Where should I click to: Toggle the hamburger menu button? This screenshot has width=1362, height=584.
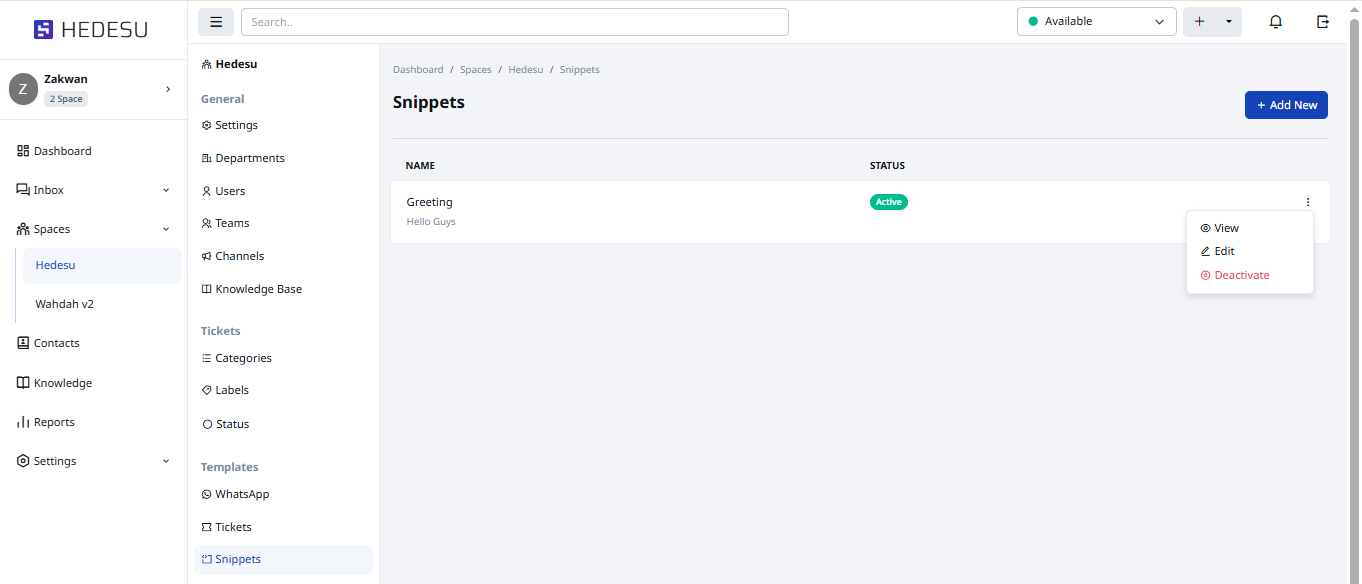(216, 22)
